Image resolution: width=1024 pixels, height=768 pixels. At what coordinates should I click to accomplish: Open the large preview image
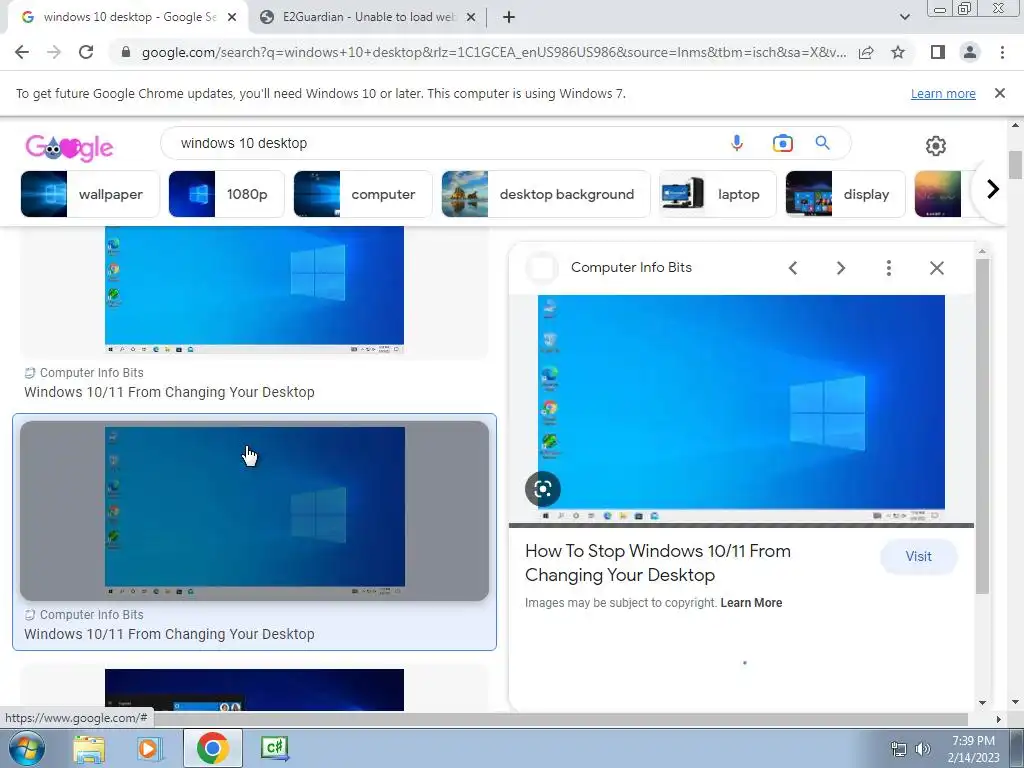click(741, 409)
